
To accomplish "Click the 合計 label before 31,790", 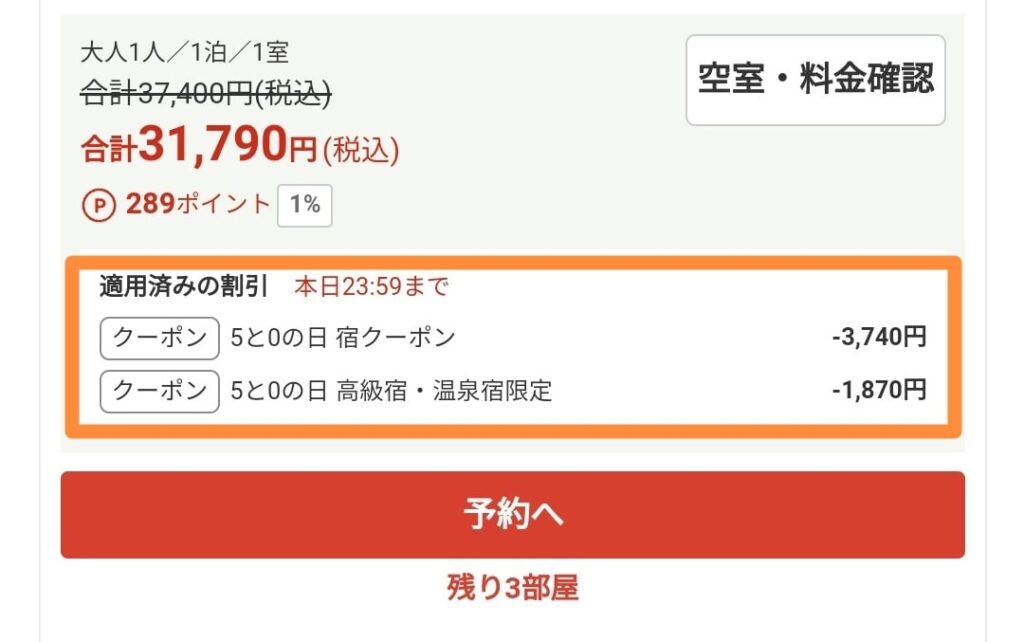I will click(x=109, y=151).
